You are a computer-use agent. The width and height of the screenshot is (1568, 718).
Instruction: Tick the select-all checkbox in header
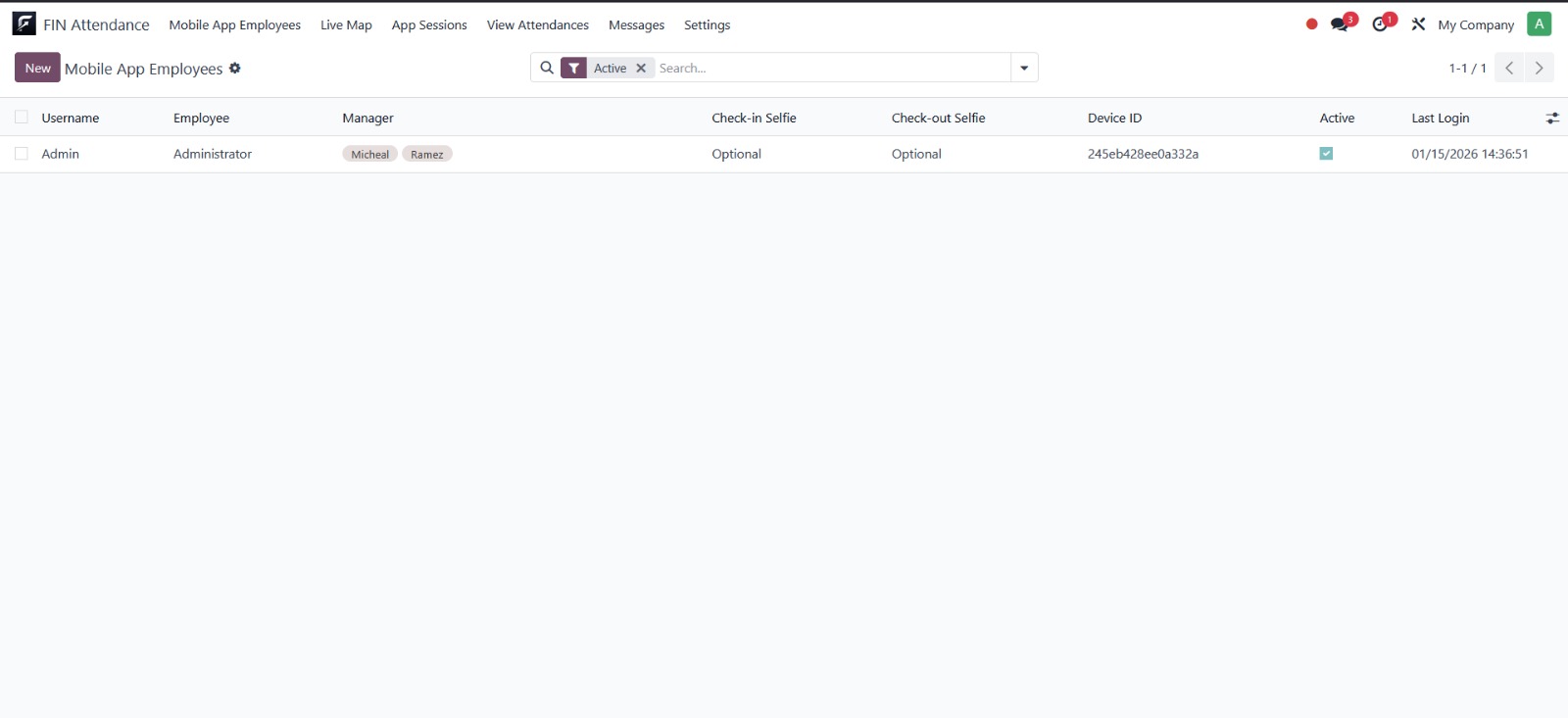[x=22, y=118]
